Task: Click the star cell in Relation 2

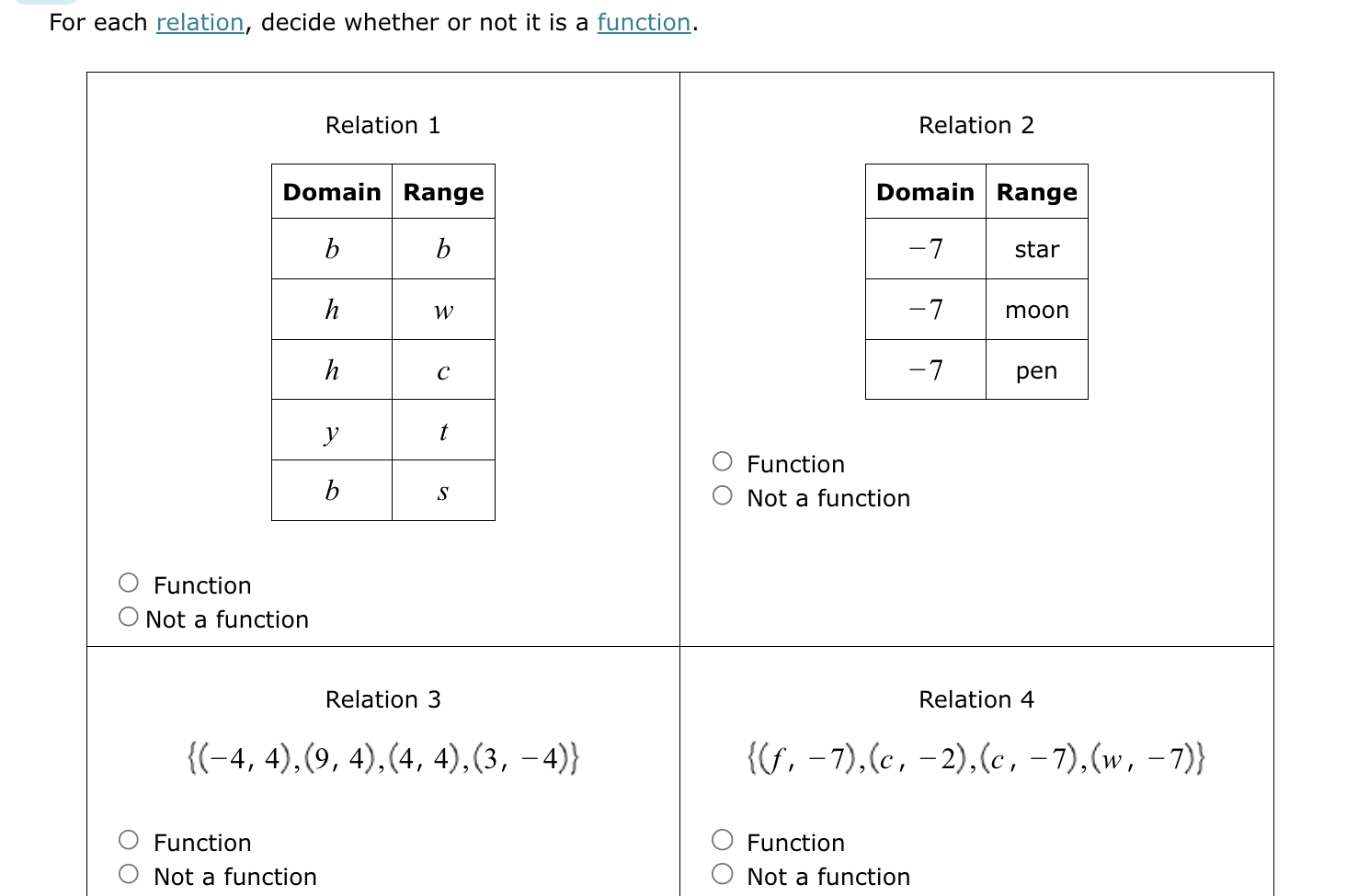Action: click(x=1037, y=249)
